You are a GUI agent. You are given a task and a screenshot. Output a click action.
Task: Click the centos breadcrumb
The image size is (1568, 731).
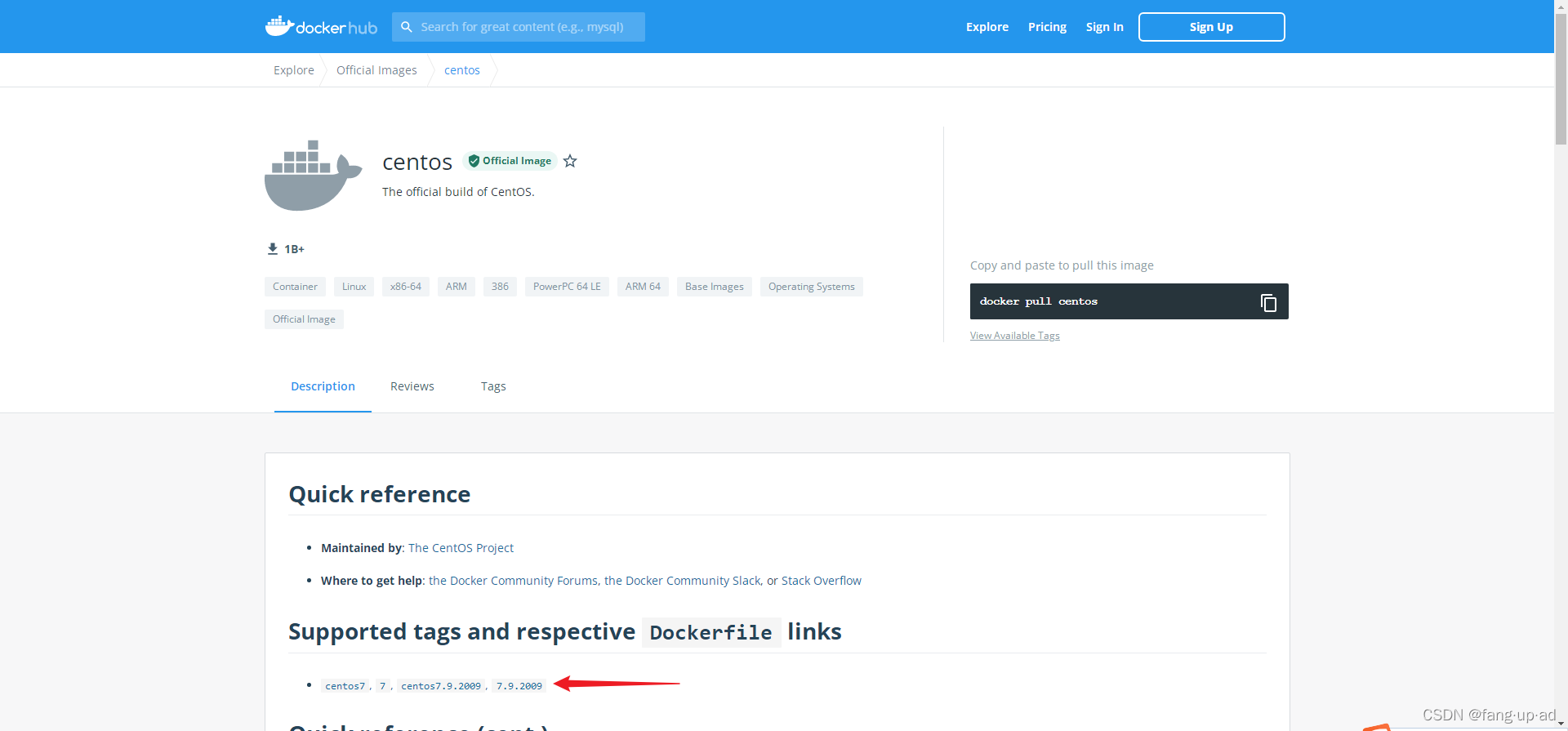coord(462,70)
